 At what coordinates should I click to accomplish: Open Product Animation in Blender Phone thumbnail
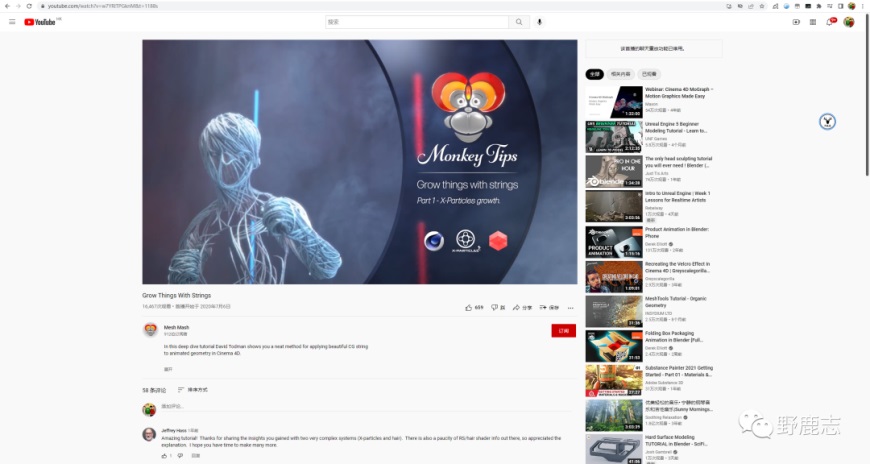tap(614, 241)
